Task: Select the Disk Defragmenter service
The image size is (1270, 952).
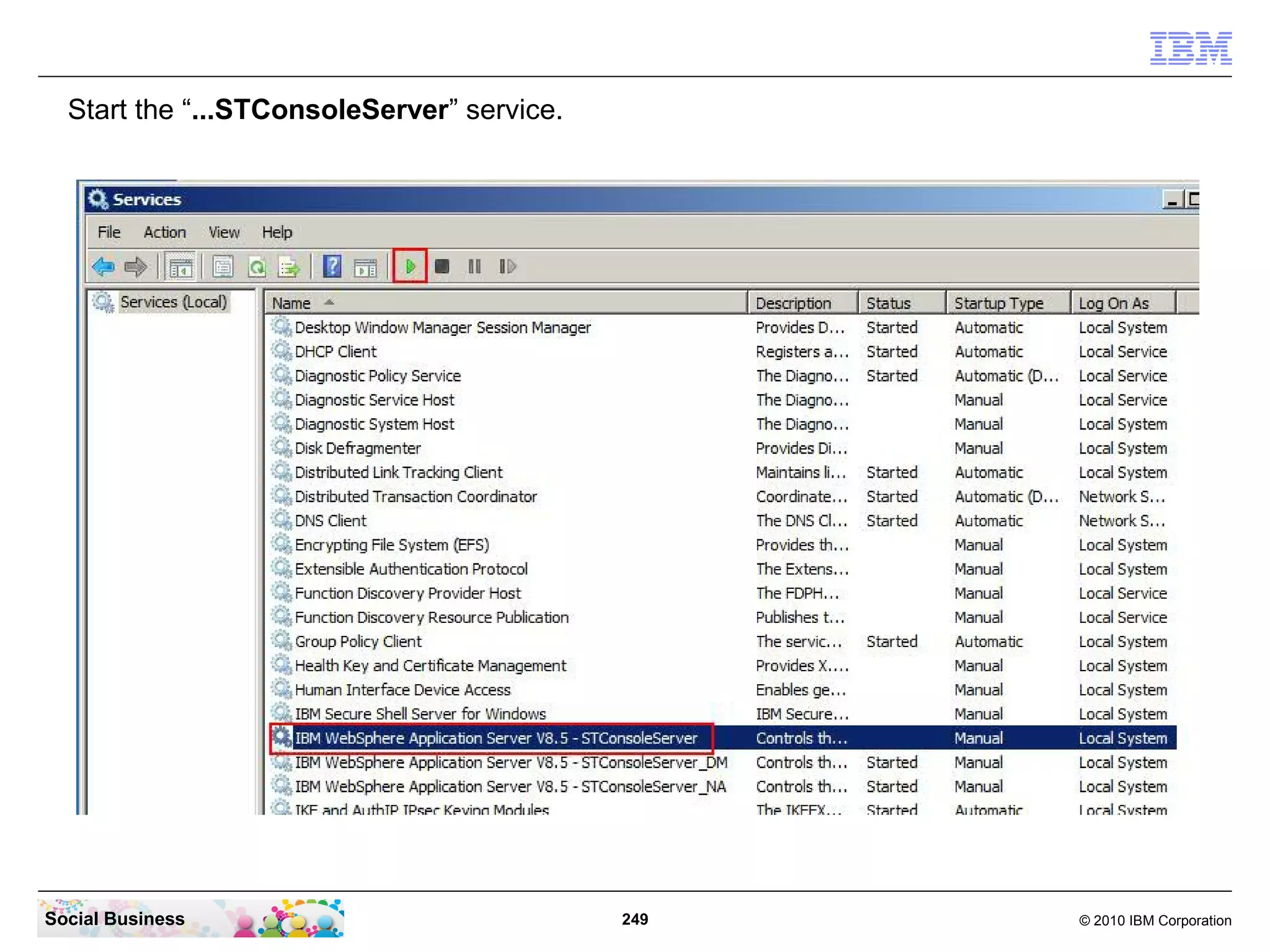Action: [x=722, y=448]
